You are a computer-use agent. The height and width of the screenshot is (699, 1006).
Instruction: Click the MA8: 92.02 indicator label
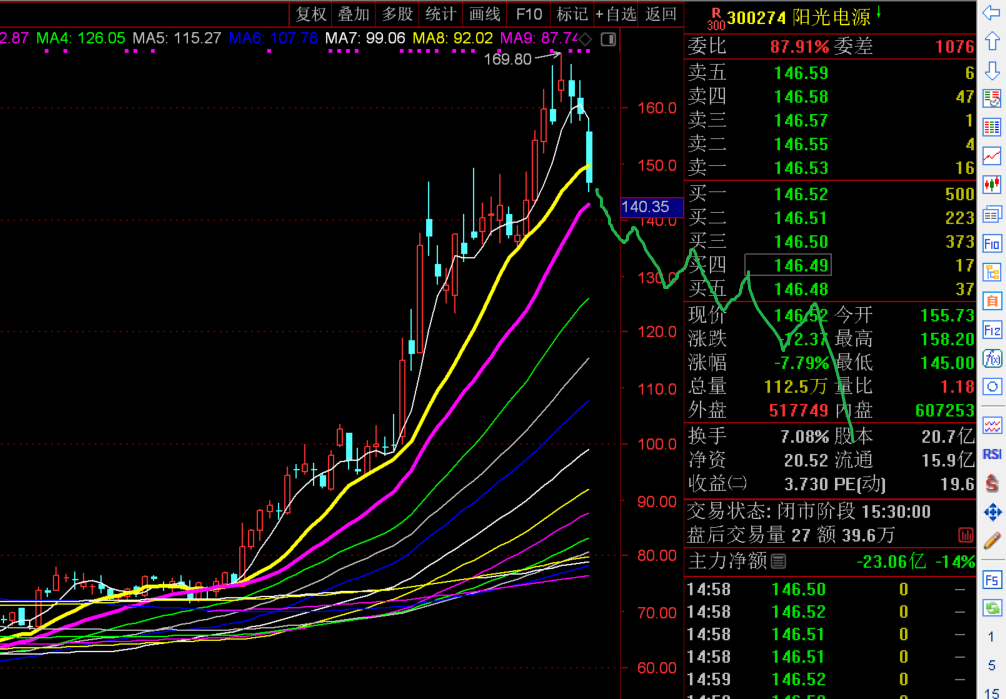pos(453,39)
